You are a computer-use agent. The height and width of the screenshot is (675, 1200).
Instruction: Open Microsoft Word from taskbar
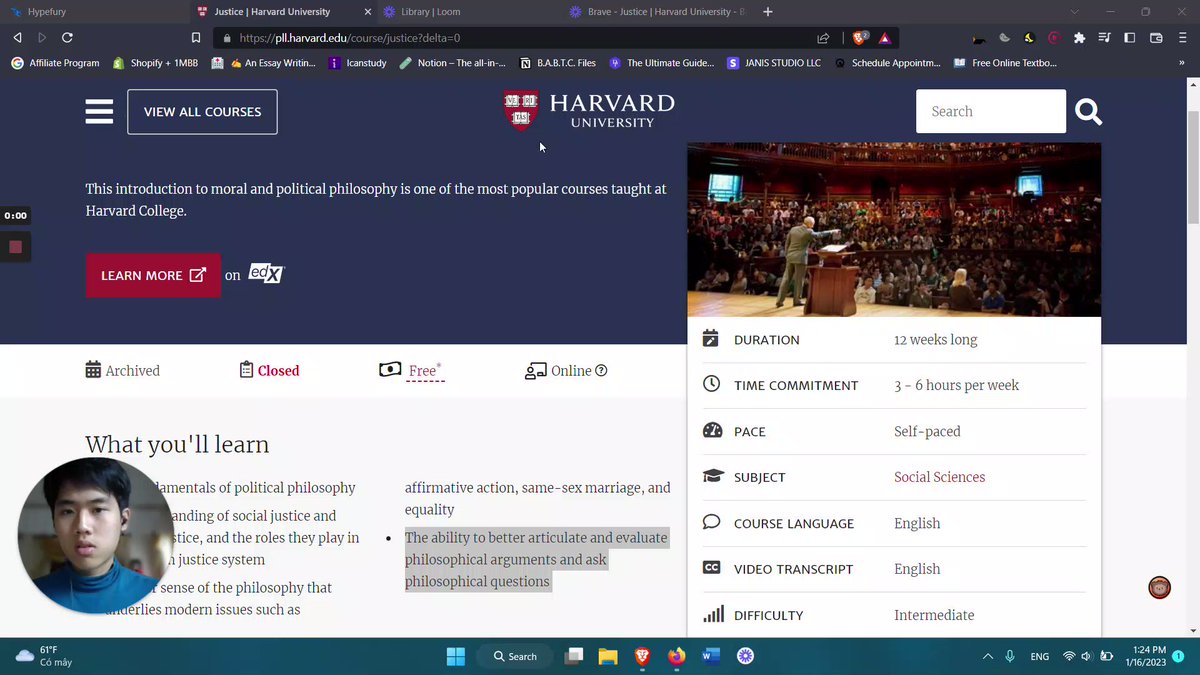click(711, 656)
